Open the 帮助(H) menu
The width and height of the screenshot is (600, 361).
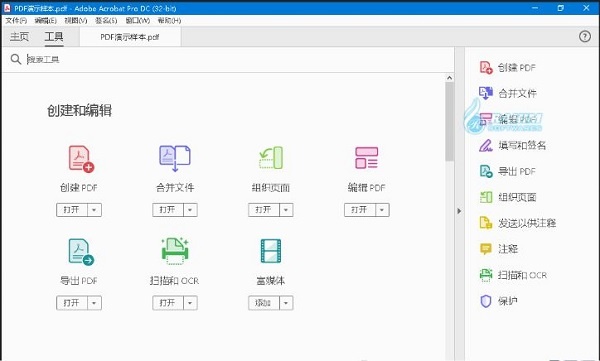(x=169, y=20)
